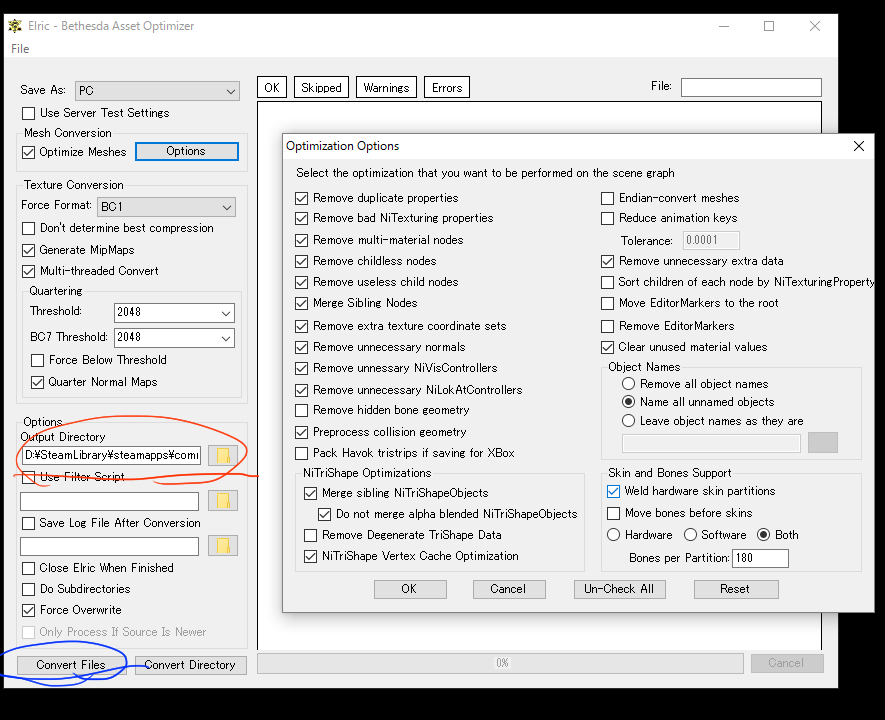Viewport: 885px width, 720px height.
Task: Enable Endian-convert meshes
Action: [608, 199]
